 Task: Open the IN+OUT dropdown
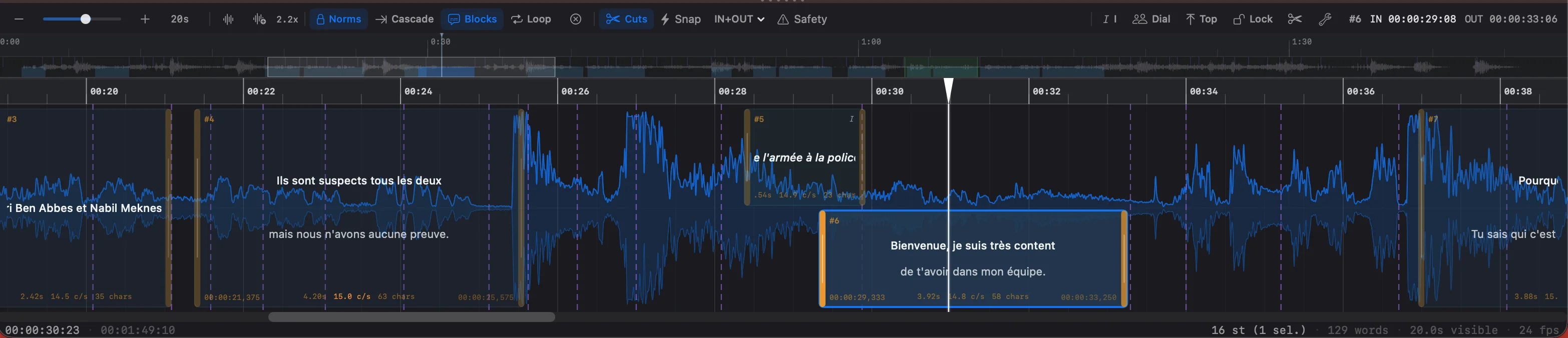pos(738,19)
